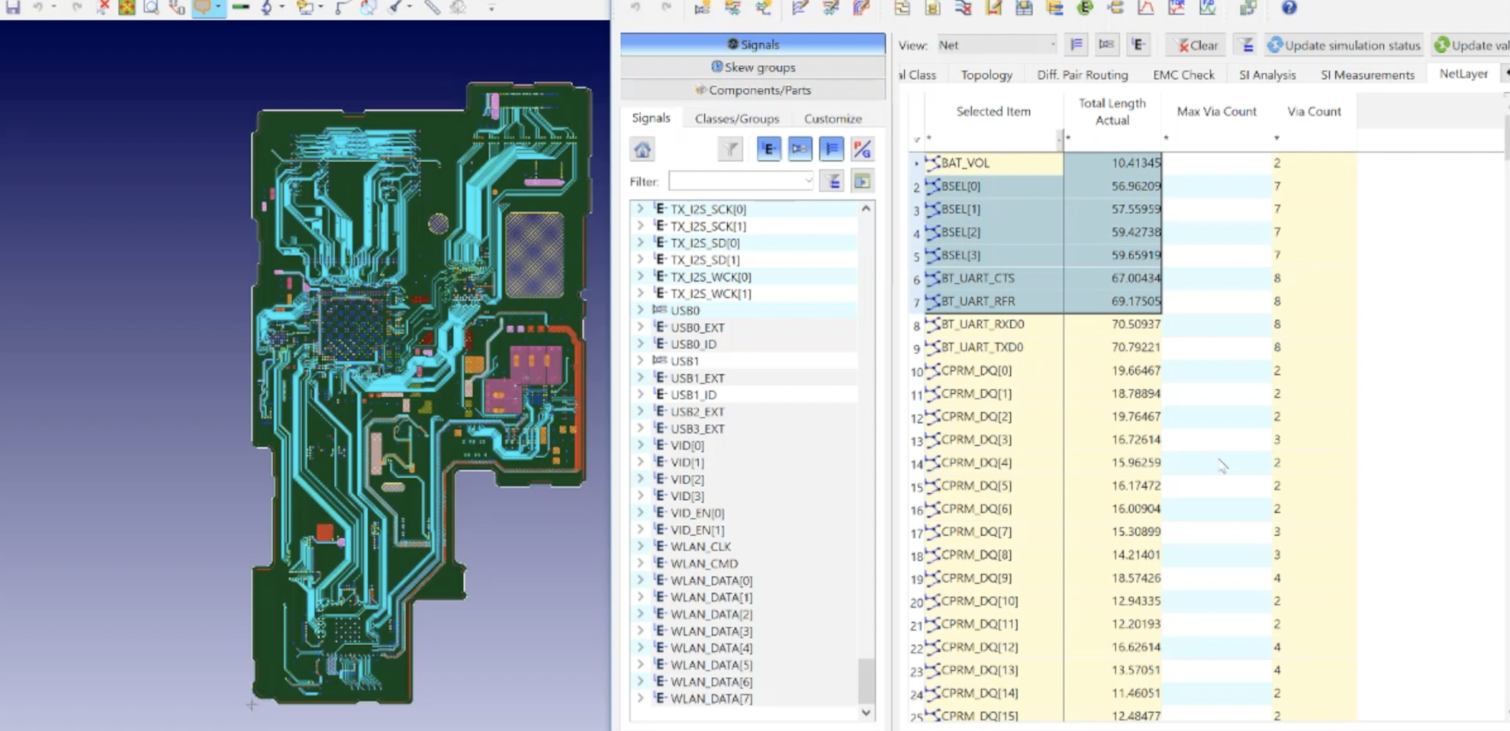Open the Customize tab
The width and height of the screenshot is (1510, 731).
pyautogui.click(x=833, y=118)
